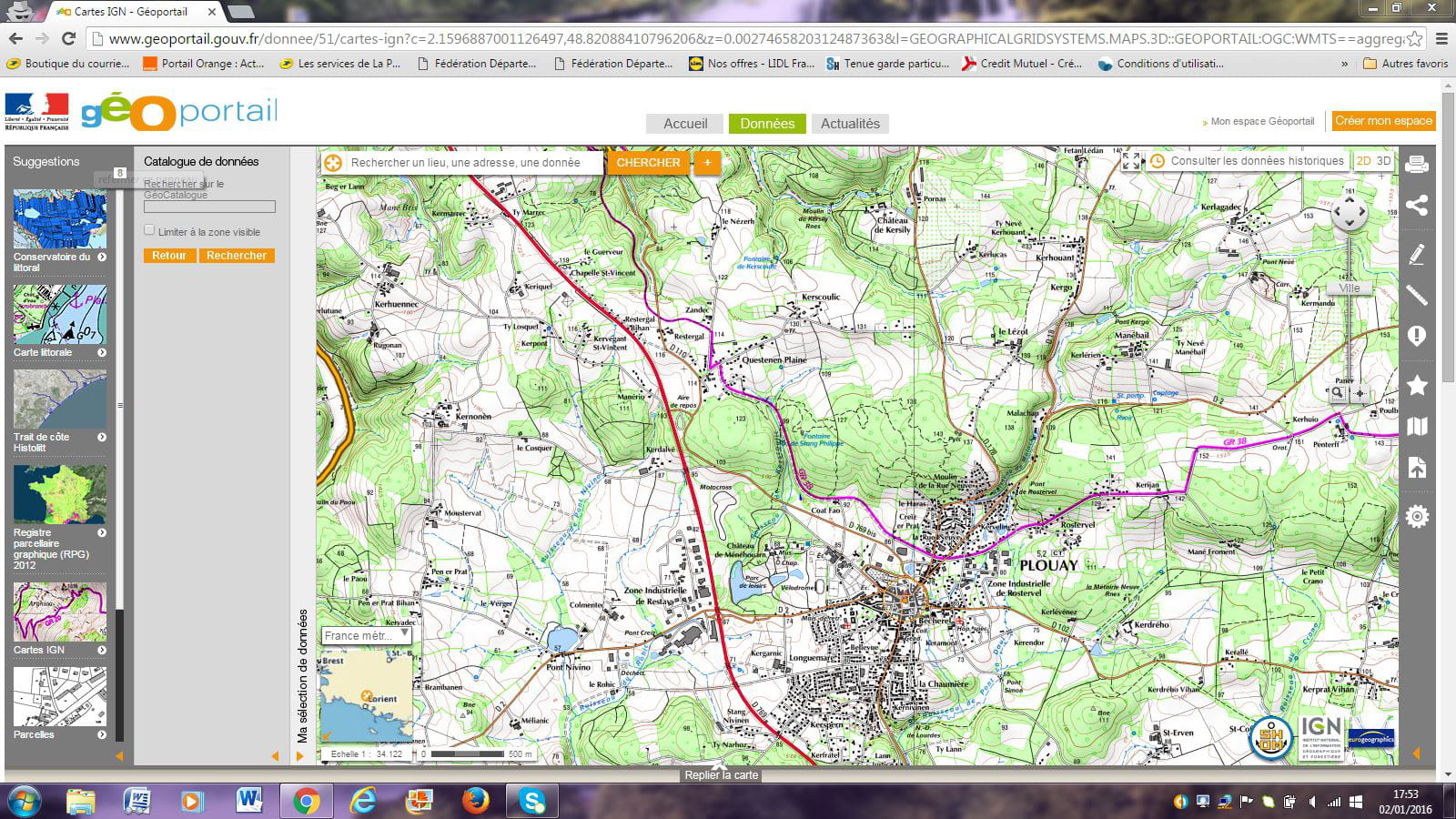Screen dimensions: 1456x819
Task: Click the Retour button
Action: (169, 256)
